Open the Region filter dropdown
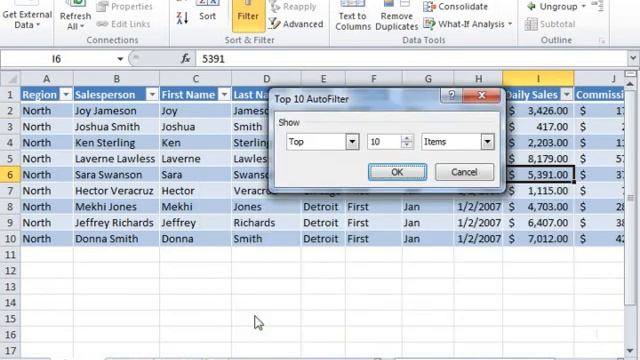640x360 pixels. (x=66, y=95)
